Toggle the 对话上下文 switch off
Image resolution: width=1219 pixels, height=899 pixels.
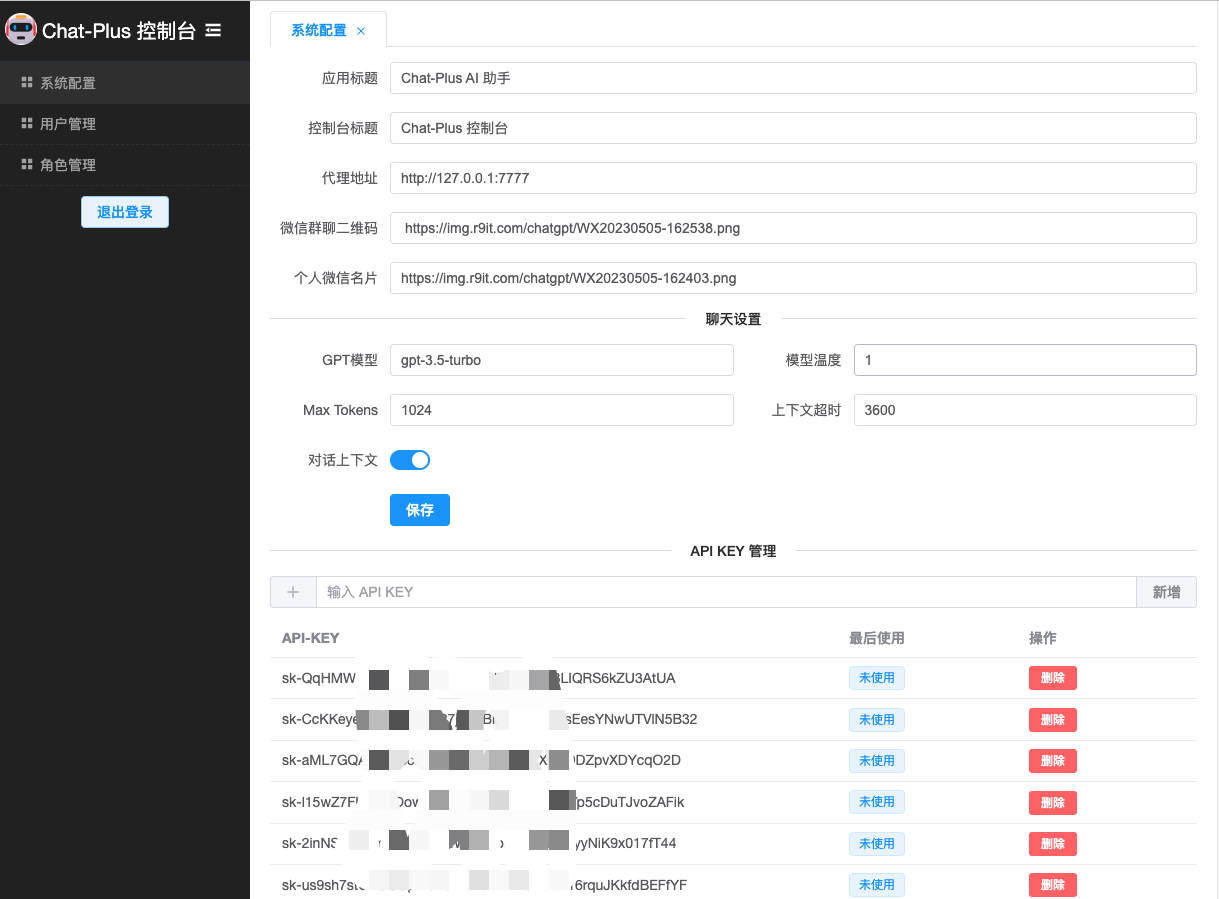click(x=410, y=460)
